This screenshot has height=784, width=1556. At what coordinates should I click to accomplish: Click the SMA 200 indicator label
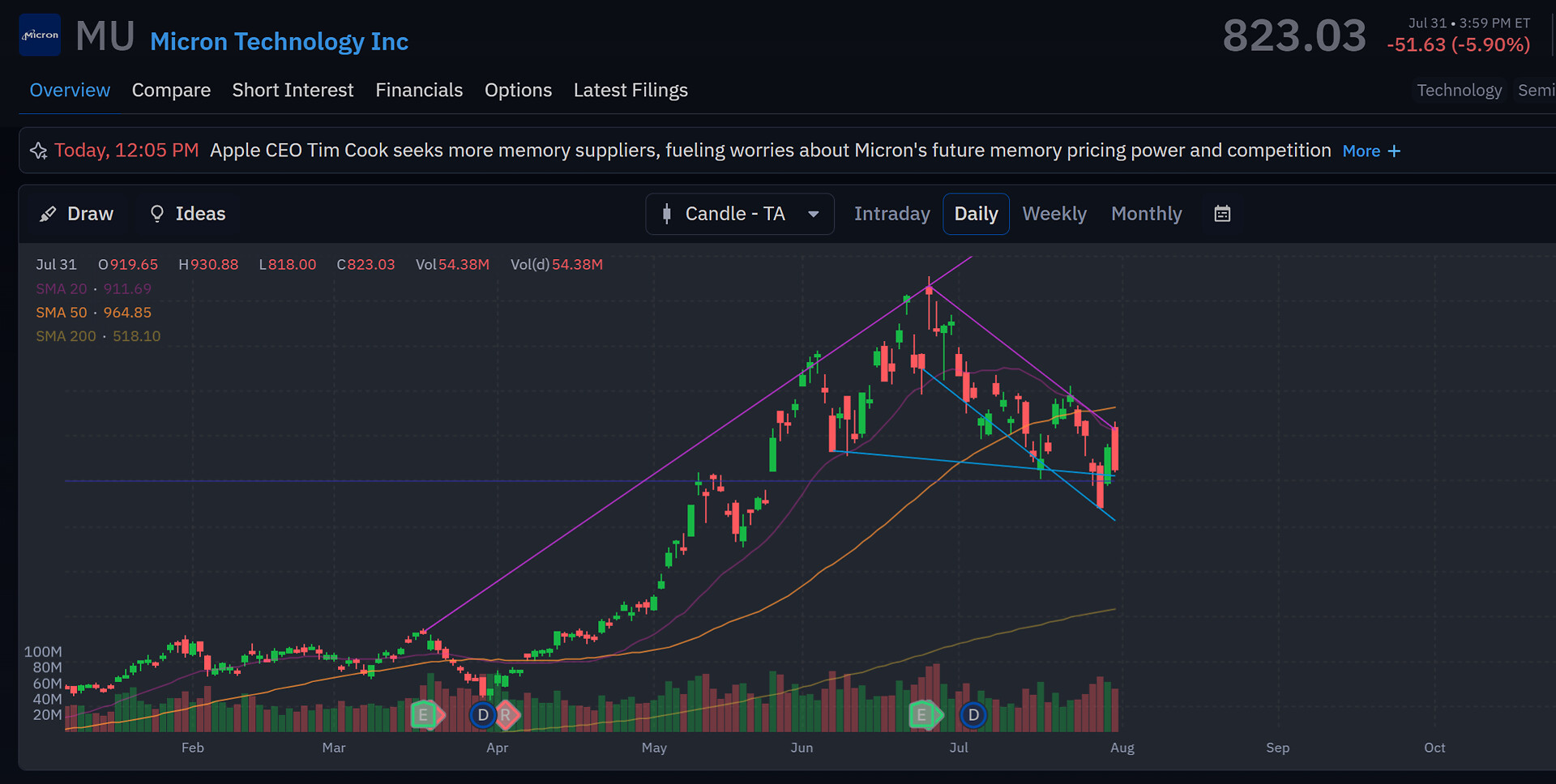98,336
